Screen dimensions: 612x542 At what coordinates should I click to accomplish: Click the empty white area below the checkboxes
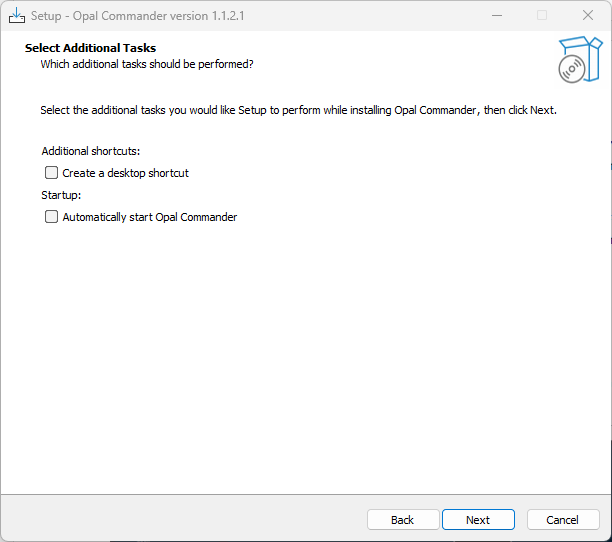point(306,351)
